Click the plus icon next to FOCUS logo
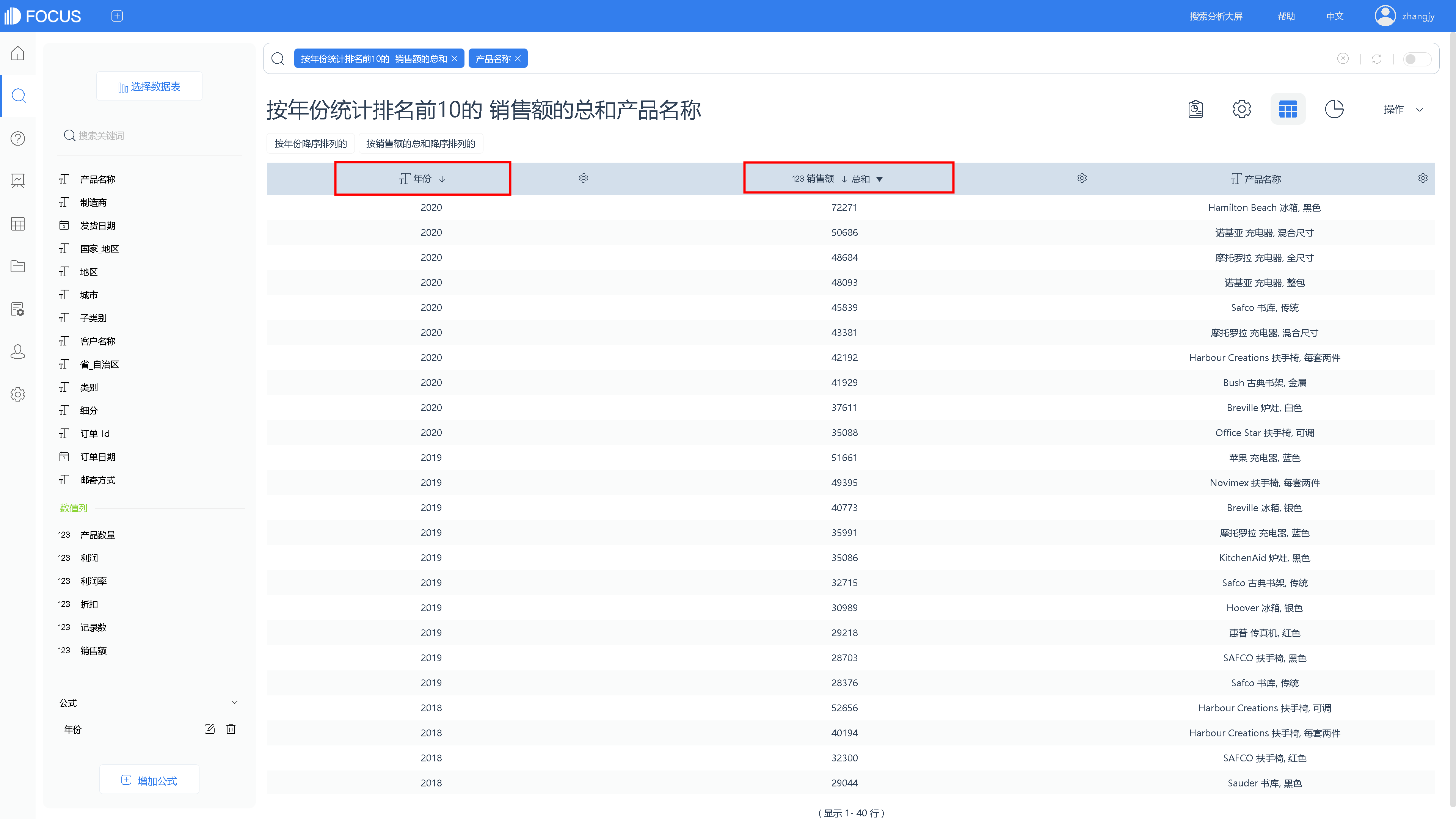 tap(117, 16)
